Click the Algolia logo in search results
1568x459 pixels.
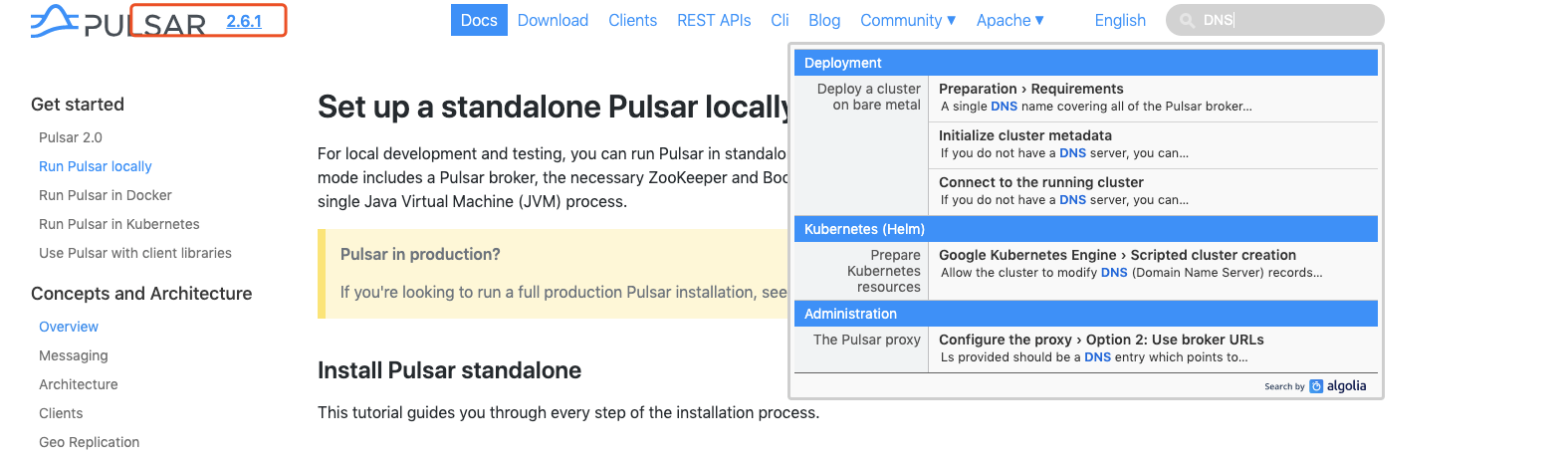tap(1338, 386)
